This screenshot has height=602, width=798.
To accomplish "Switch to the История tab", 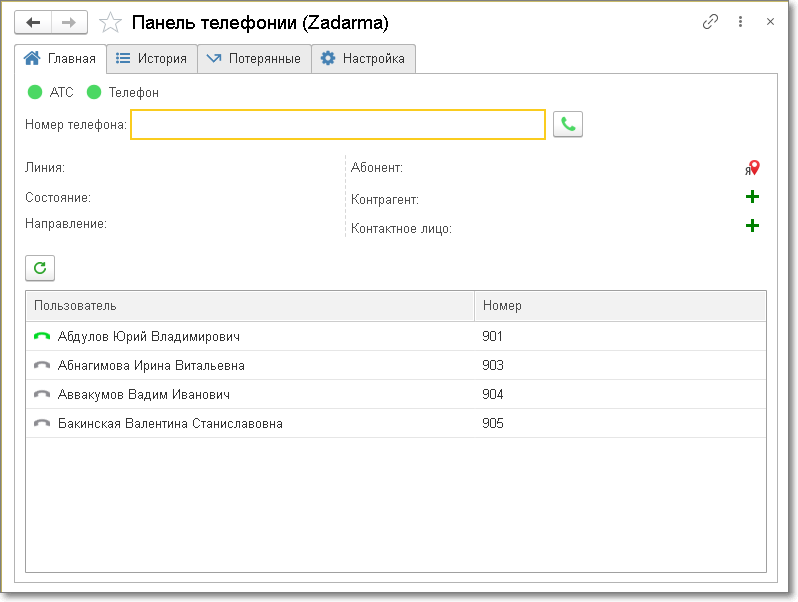I will click(x=152, y=59).
